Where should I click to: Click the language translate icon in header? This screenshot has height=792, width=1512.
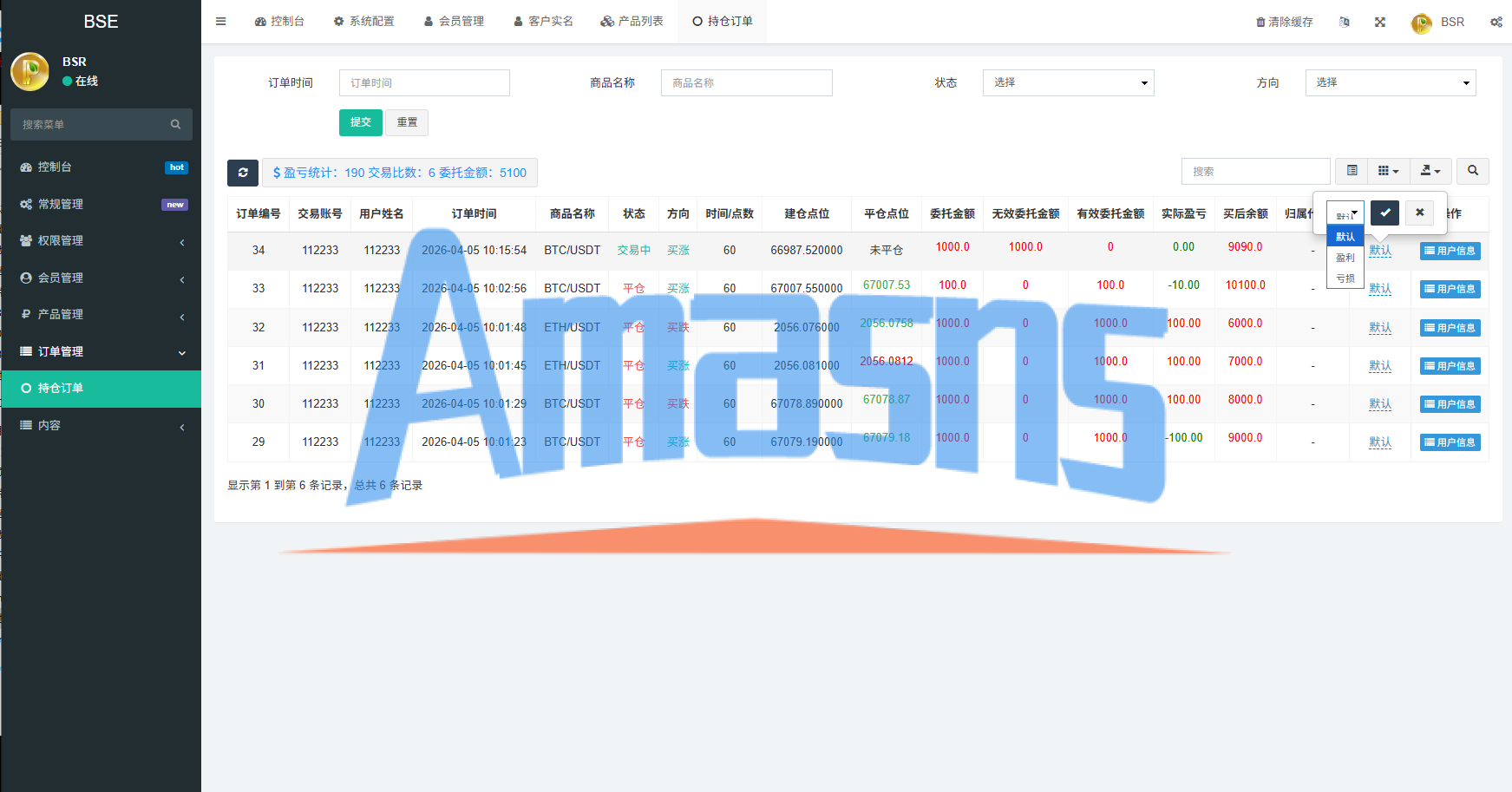tap(1345, 22)
